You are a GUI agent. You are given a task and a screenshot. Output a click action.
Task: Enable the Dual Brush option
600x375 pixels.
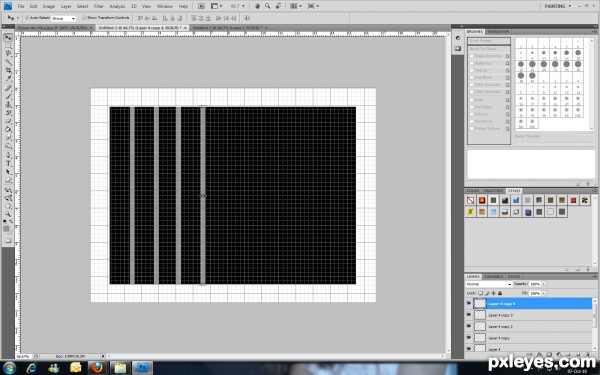[x=472, y=78]
